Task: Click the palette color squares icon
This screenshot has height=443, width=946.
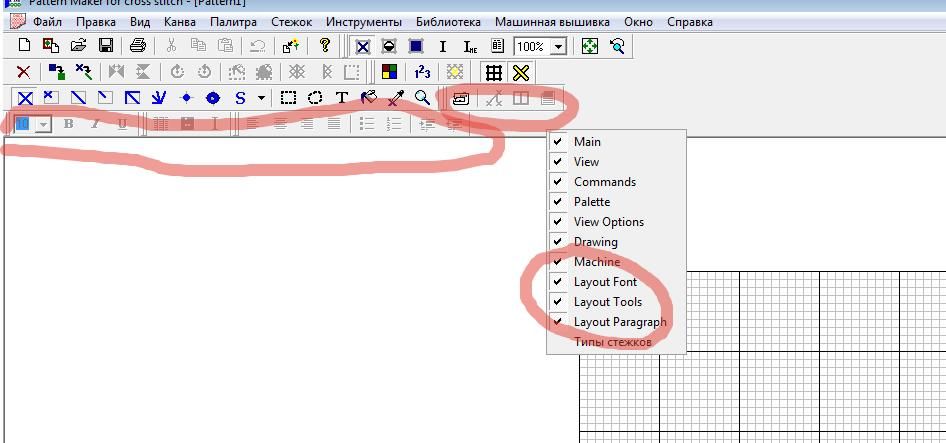Action: pyautogui.click(x=389, y=72)
